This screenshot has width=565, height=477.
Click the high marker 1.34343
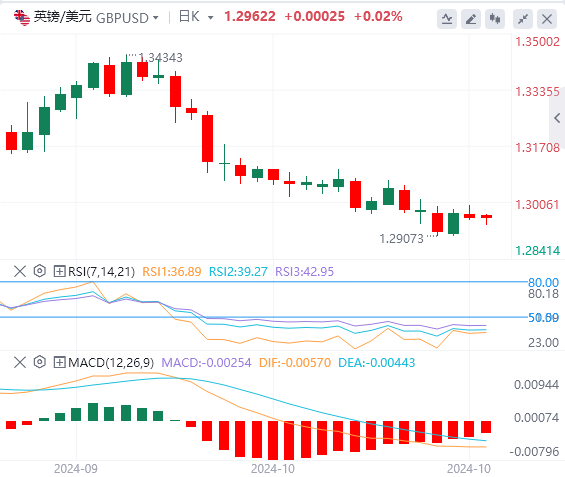(160, 58)
